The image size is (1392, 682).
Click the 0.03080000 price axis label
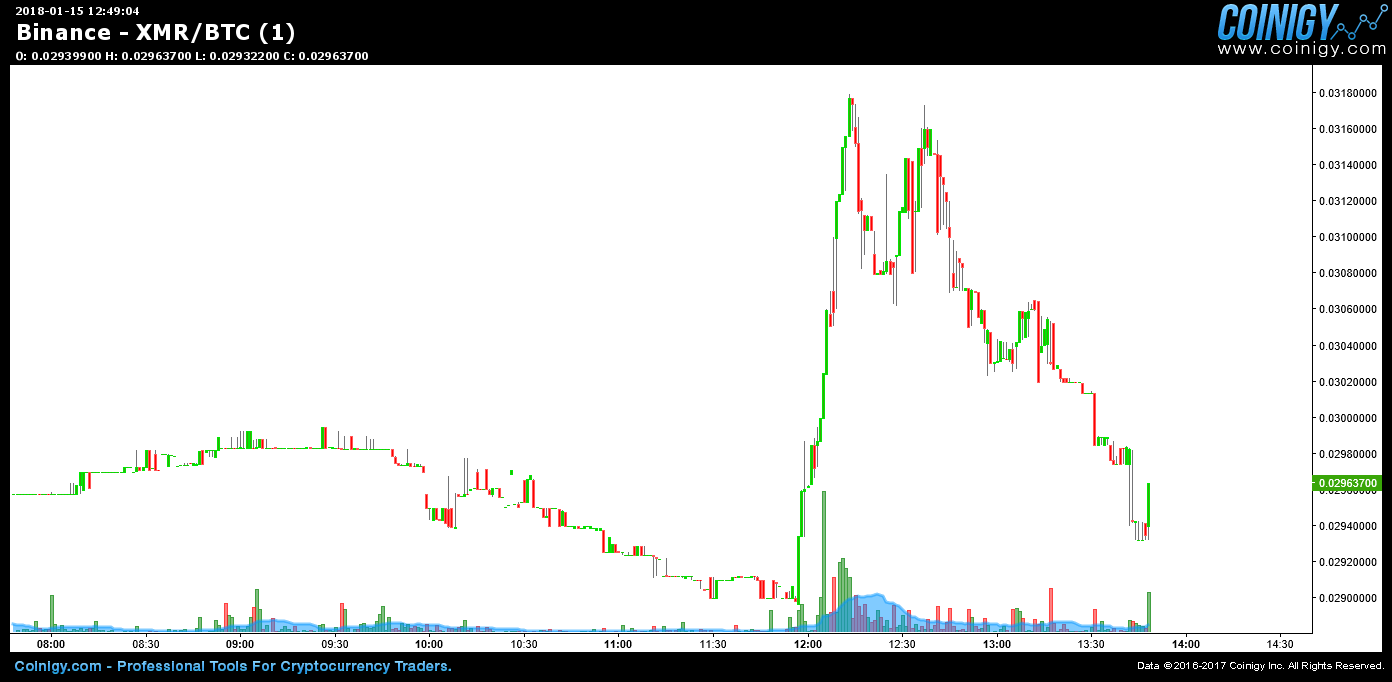coord(1350,273)
